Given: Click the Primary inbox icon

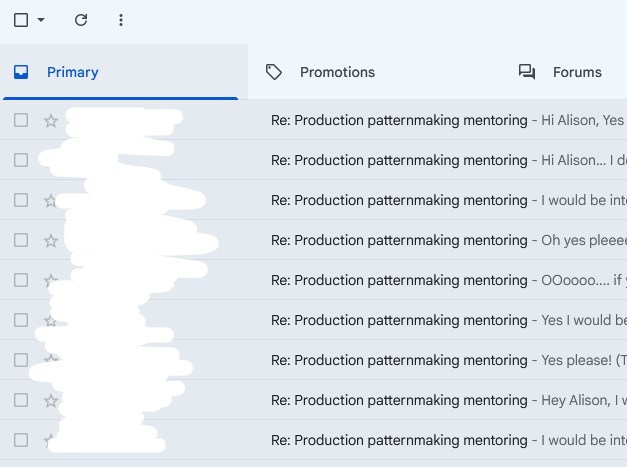Looking at the screenshot, I should point(21,72).
